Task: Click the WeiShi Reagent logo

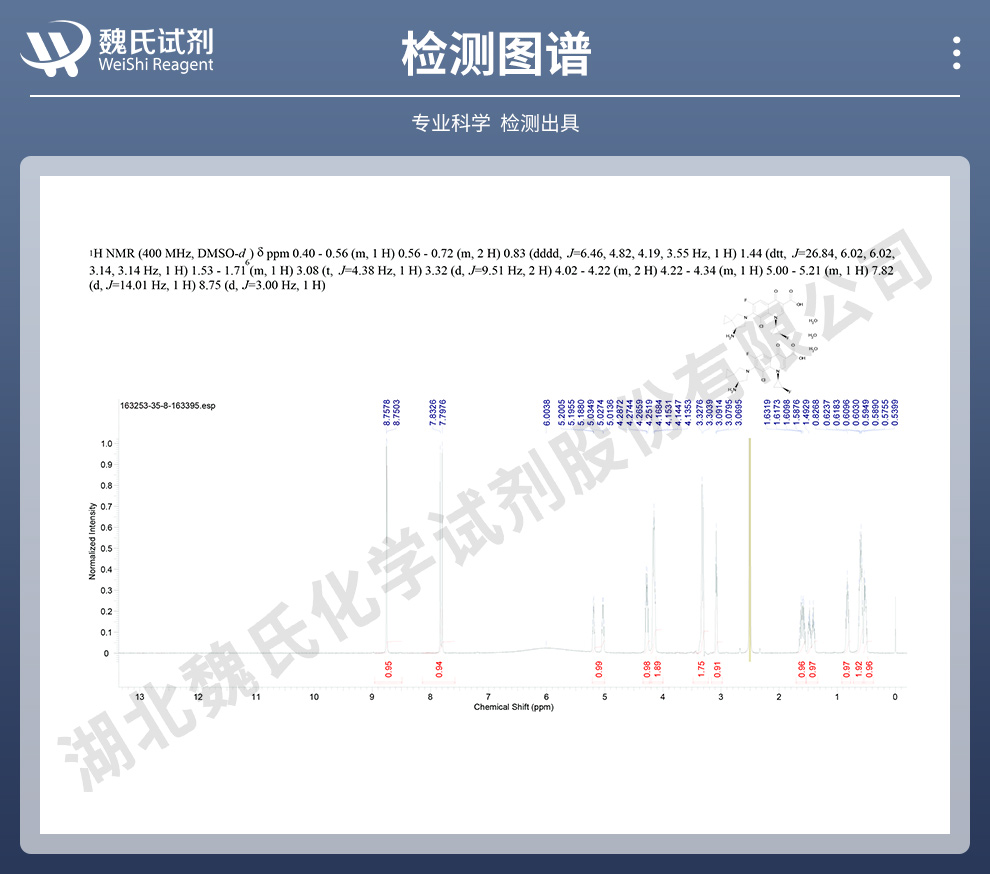Action: click(x=117, y=49)
